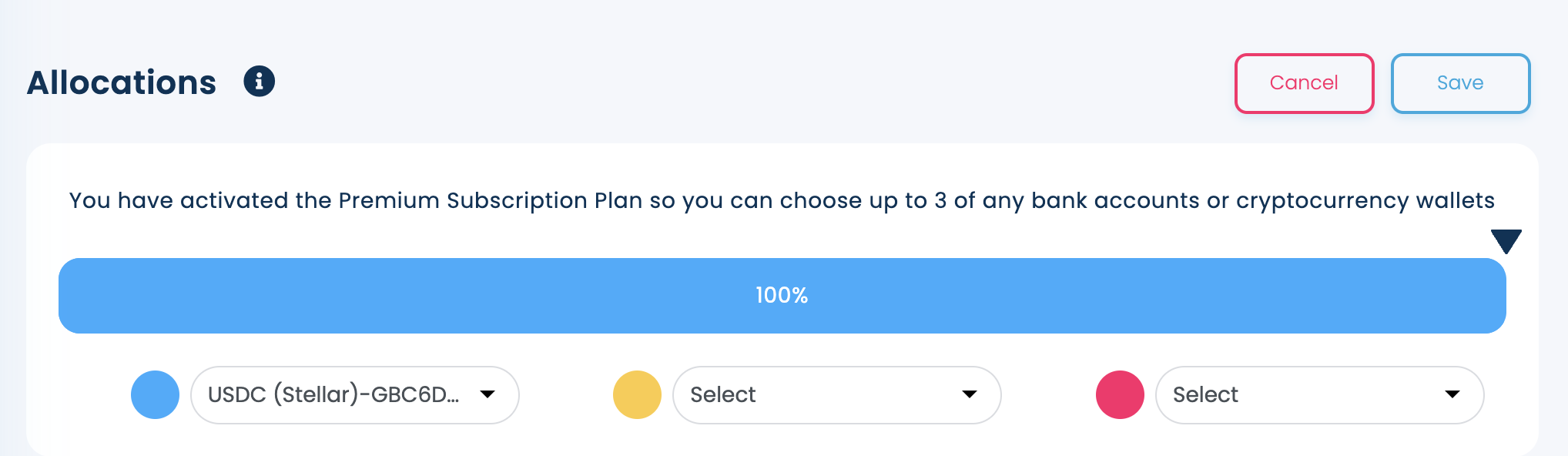Viewport: 1568px width, 456px height.
Task: Click the caret arrow next to yellow circle's Select
Action: coord(970,394)
